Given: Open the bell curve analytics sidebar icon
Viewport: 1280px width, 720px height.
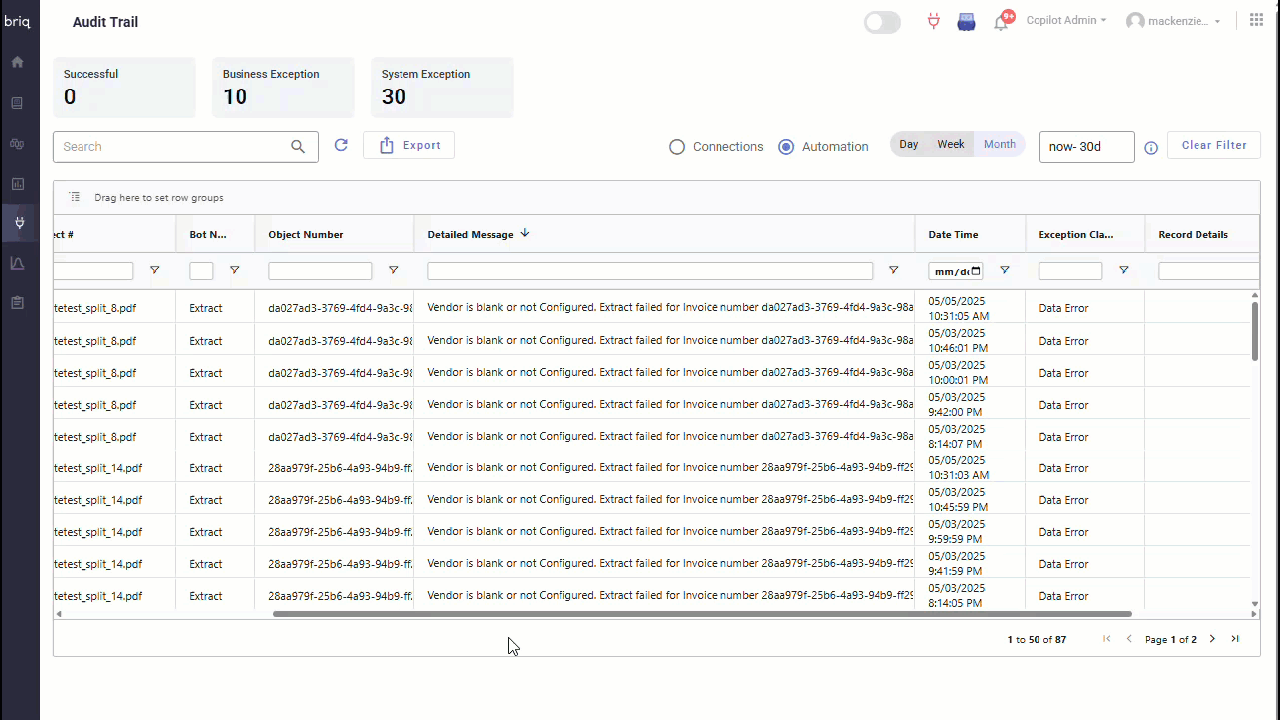Looking at the screenshot, I should point(17,263).
